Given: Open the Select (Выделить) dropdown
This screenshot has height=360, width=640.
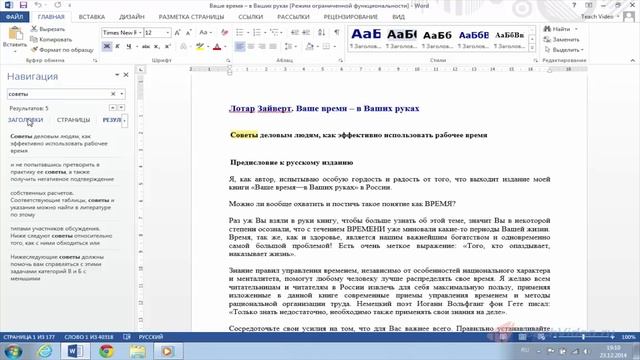Looking at the screenshot, I should point(564,50).
